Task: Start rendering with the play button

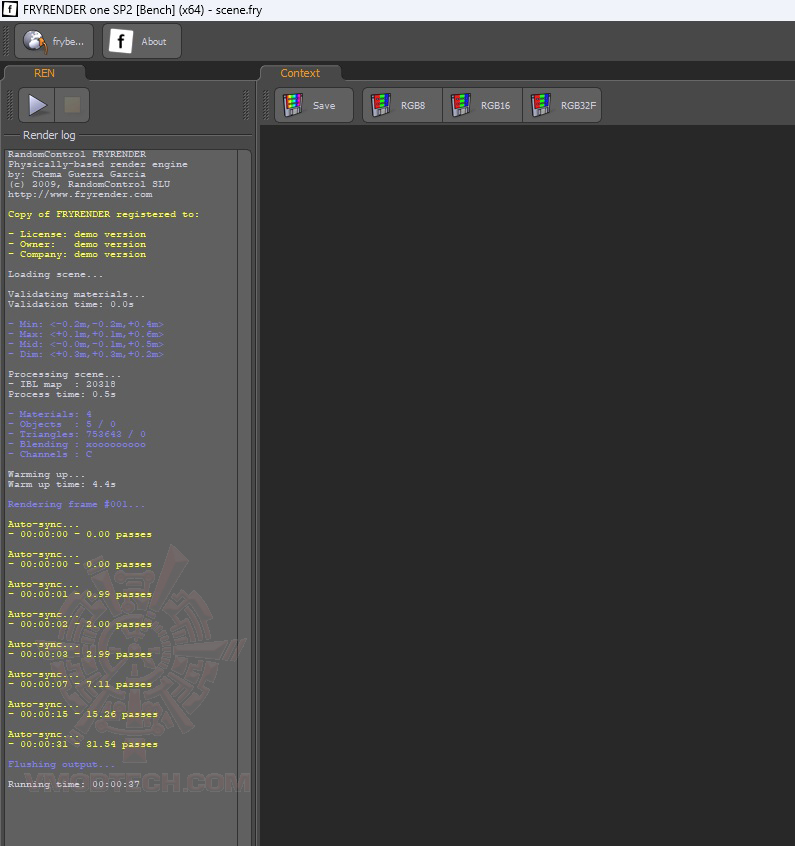Action: click(x=37, y=105)
